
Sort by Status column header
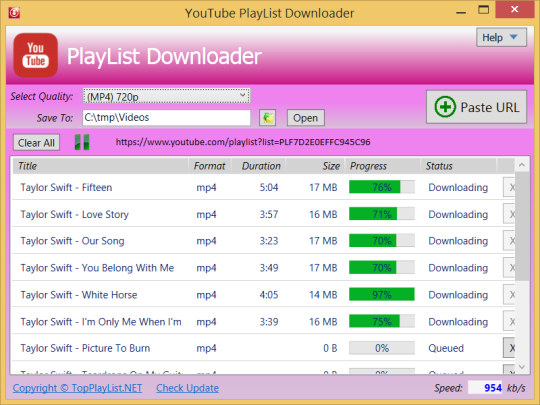point(458,166)
